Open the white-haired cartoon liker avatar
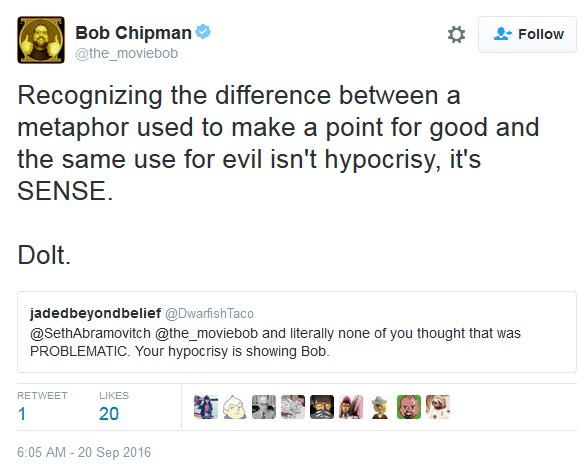The width and height of the screenshot is (585, 464). coord(235,407)
